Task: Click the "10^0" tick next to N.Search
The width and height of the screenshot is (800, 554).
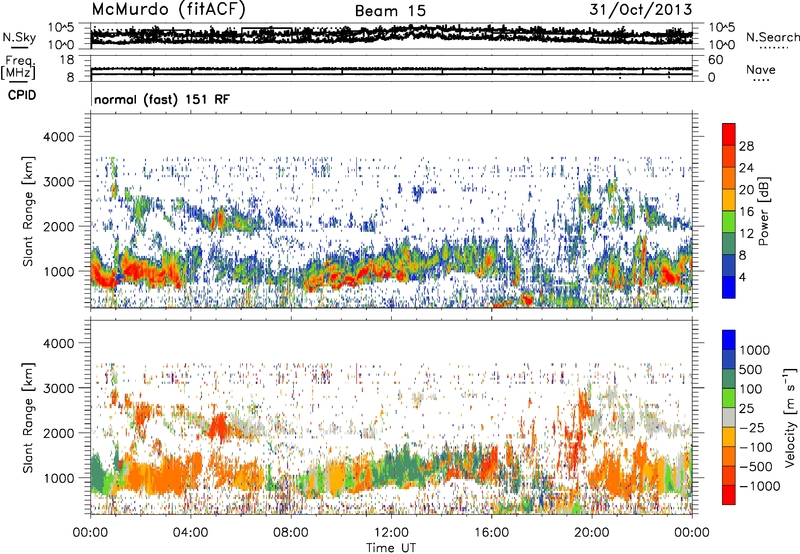Action: [722, 45]
